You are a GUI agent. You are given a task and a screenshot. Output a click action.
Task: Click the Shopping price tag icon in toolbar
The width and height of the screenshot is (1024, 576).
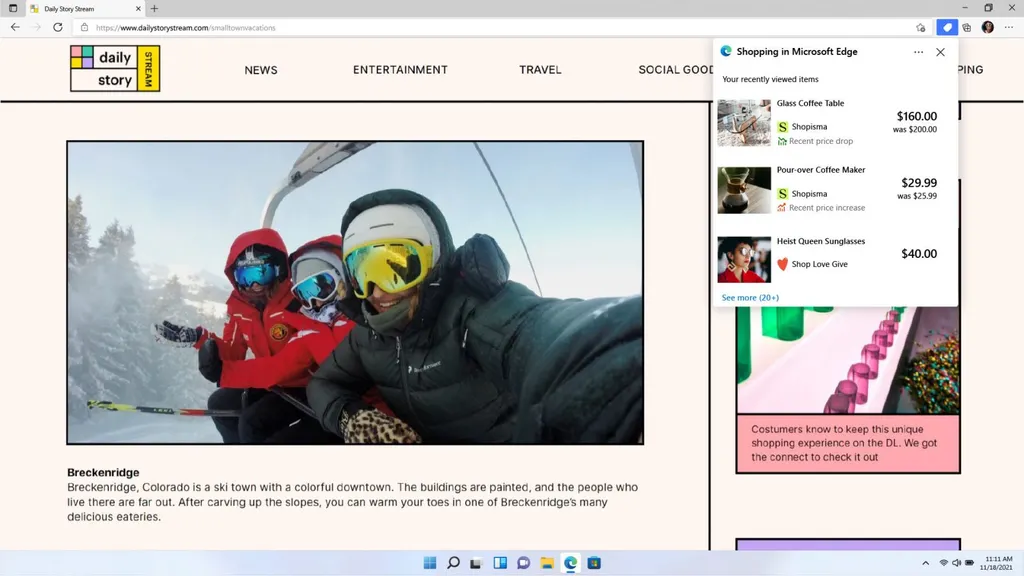(x=947, y=28)
